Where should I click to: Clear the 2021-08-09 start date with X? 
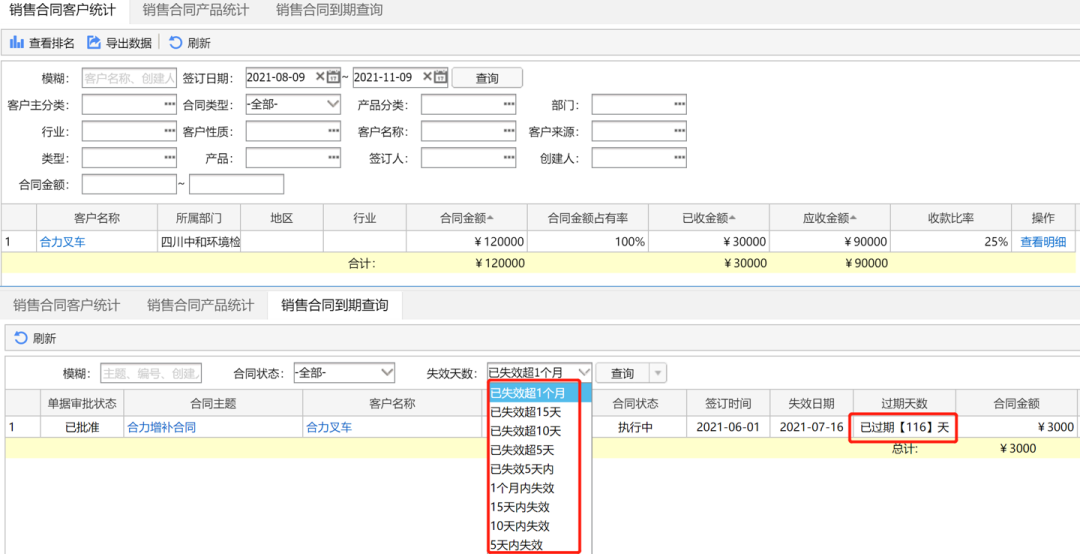(320, 76)
